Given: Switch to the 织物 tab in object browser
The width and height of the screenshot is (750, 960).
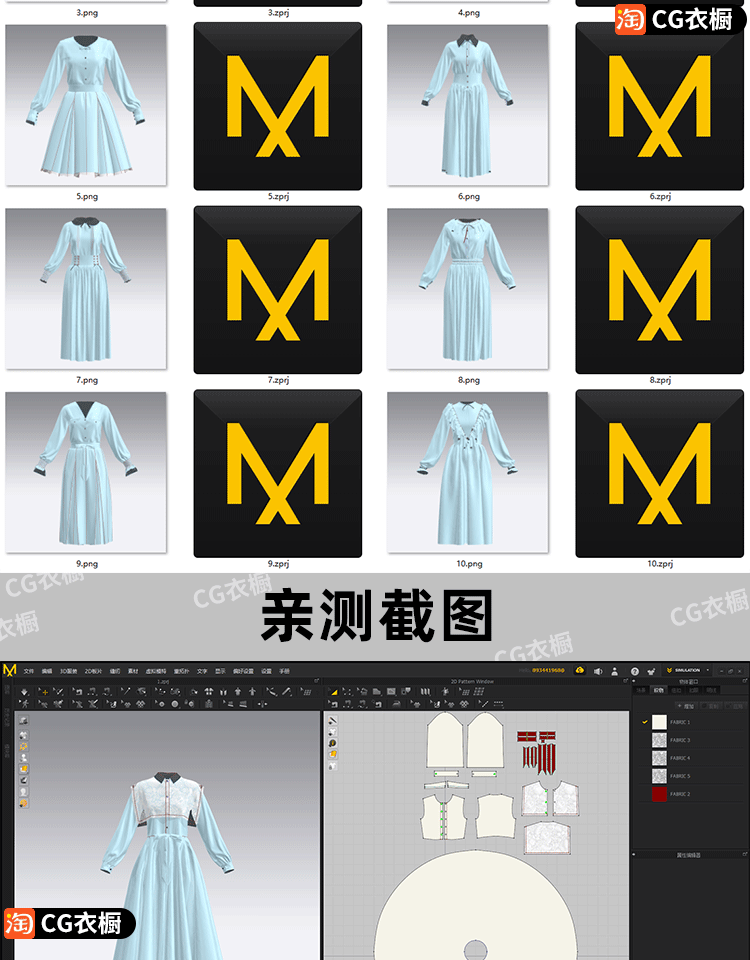Looking at the screenshot, I should click(658, 690).
